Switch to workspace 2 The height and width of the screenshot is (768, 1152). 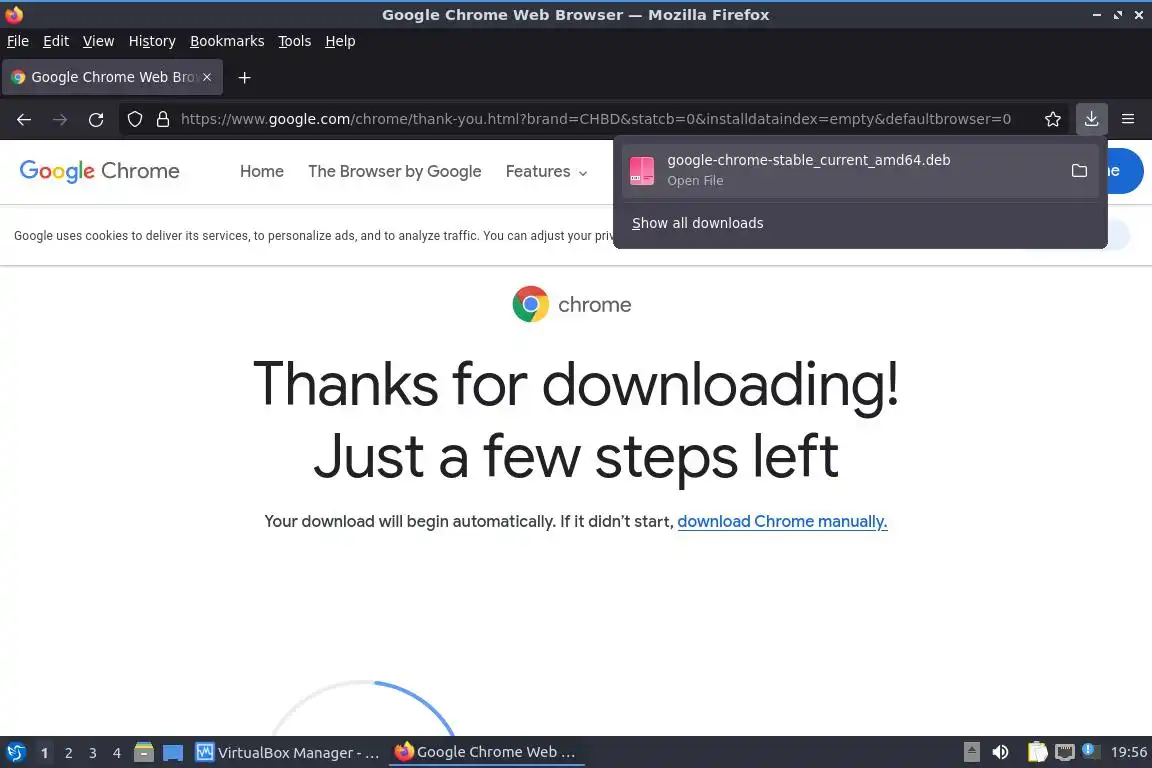[68, 753]
